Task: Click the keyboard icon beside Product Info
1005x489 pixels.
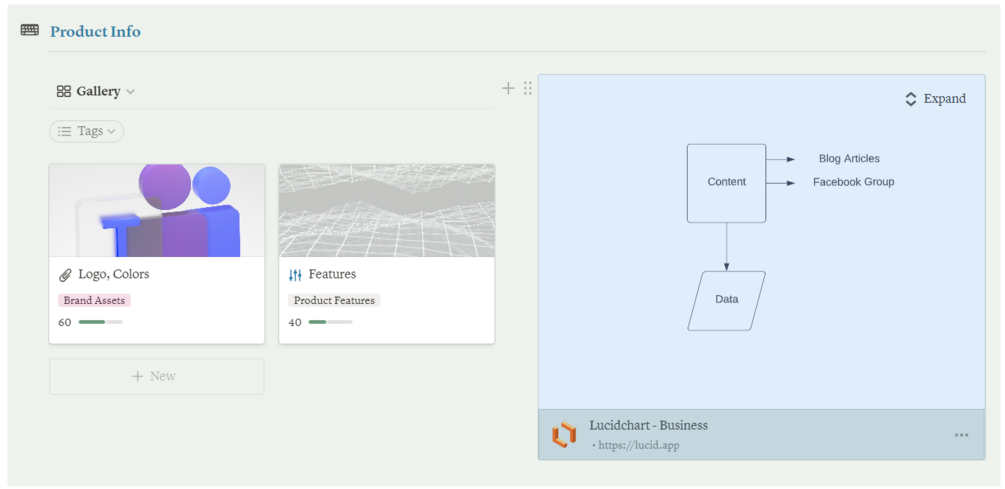Action: coord(30,31)
